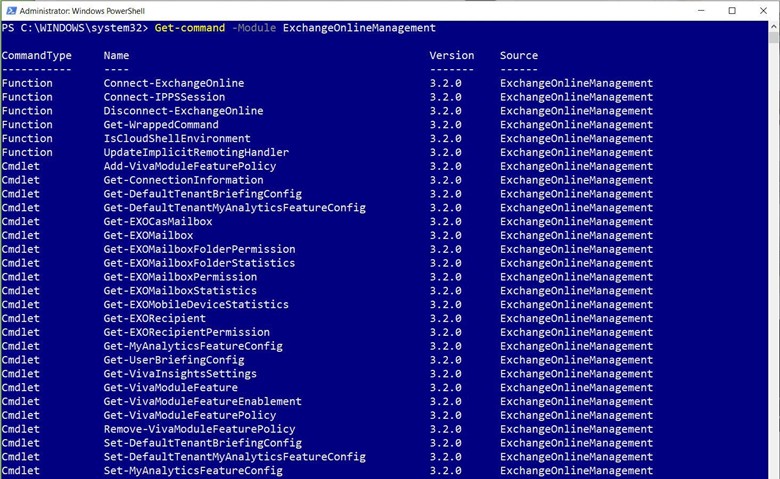The height and width of the screenshot is (479, 780).
Task: Click the CommandType column header
Action: pos(36,56)
